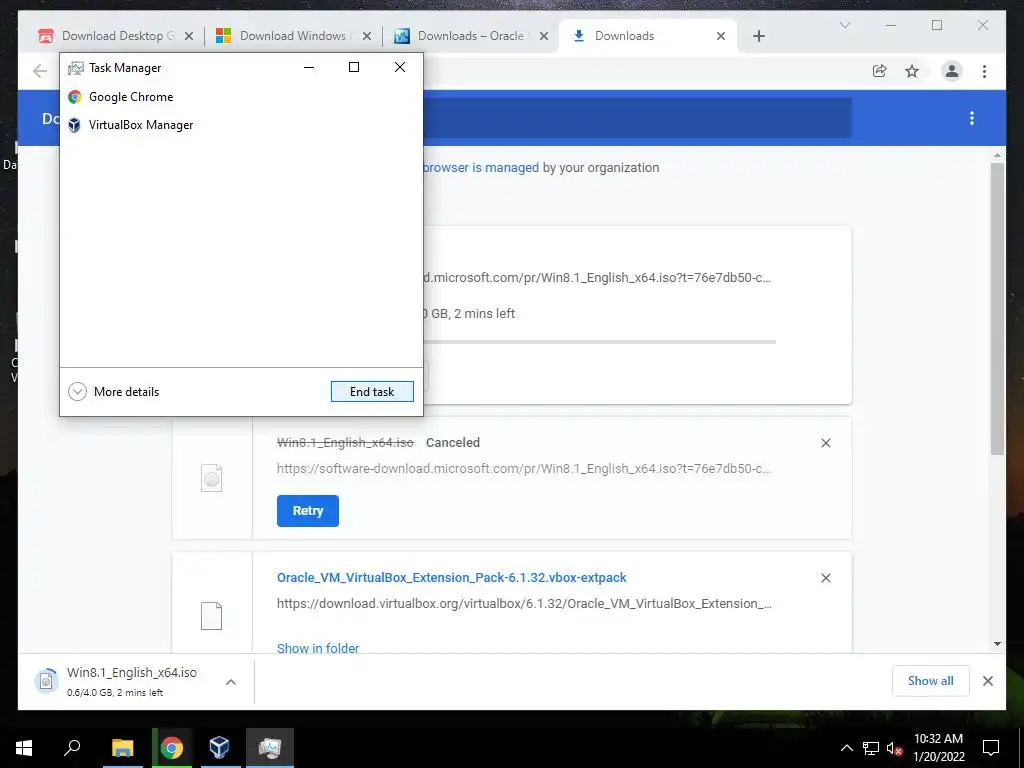Click Show all downloads button

pyautogui.click(x=930, y=680)
